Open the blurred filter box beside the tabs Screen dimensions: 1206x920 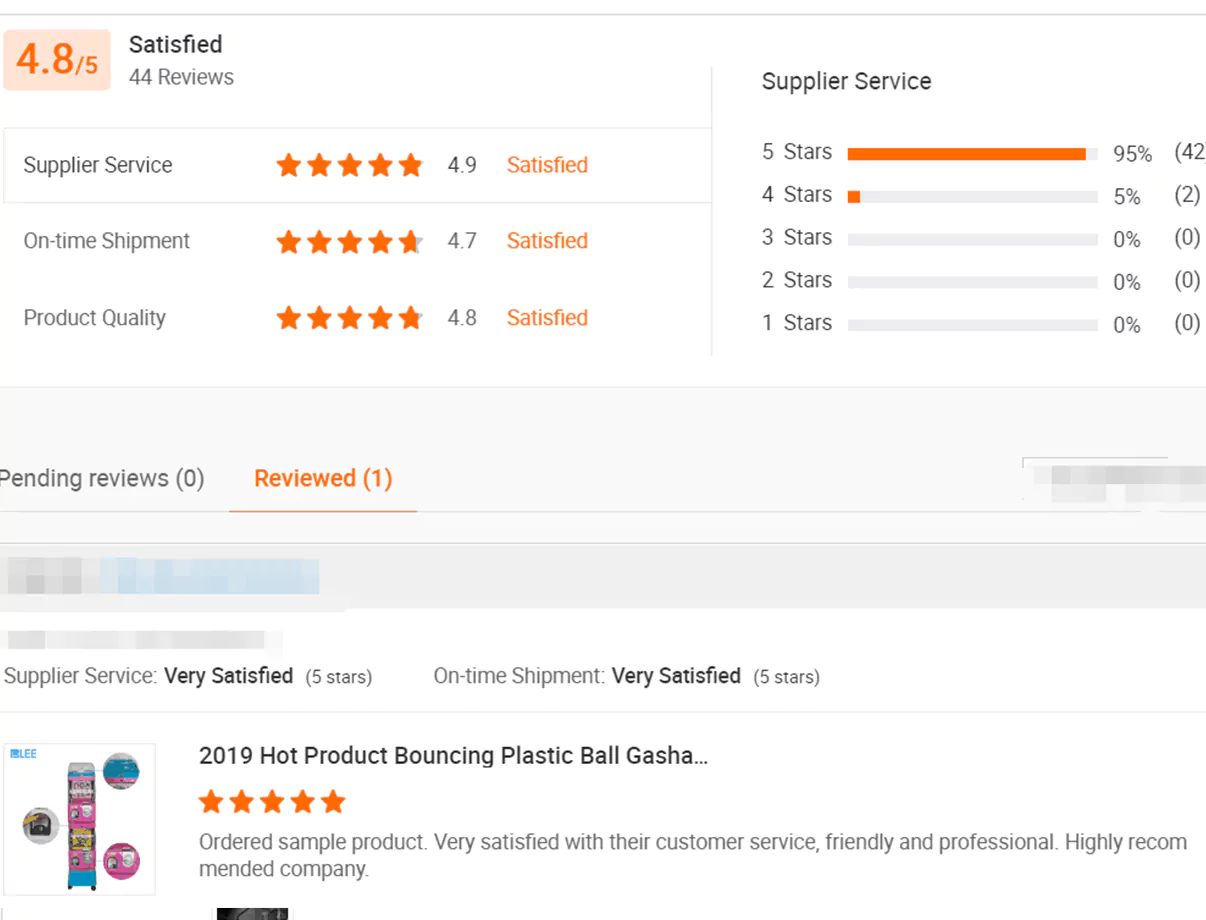pyautogui.click(x=1112, y=482)
